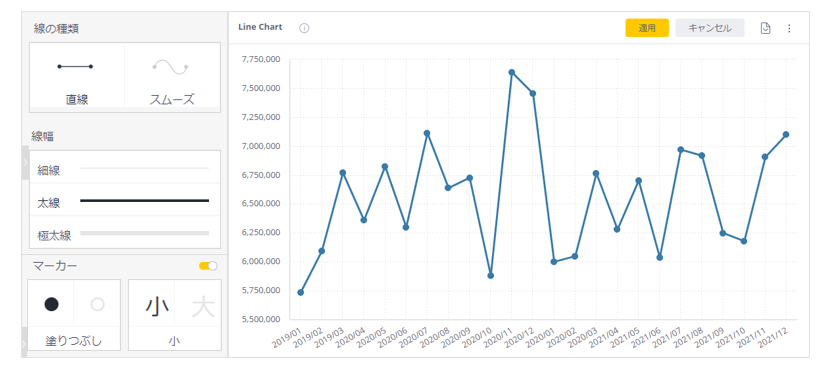
Task: Click the キャンセル button
Action: pyautogui.click(x=710, y=28)
